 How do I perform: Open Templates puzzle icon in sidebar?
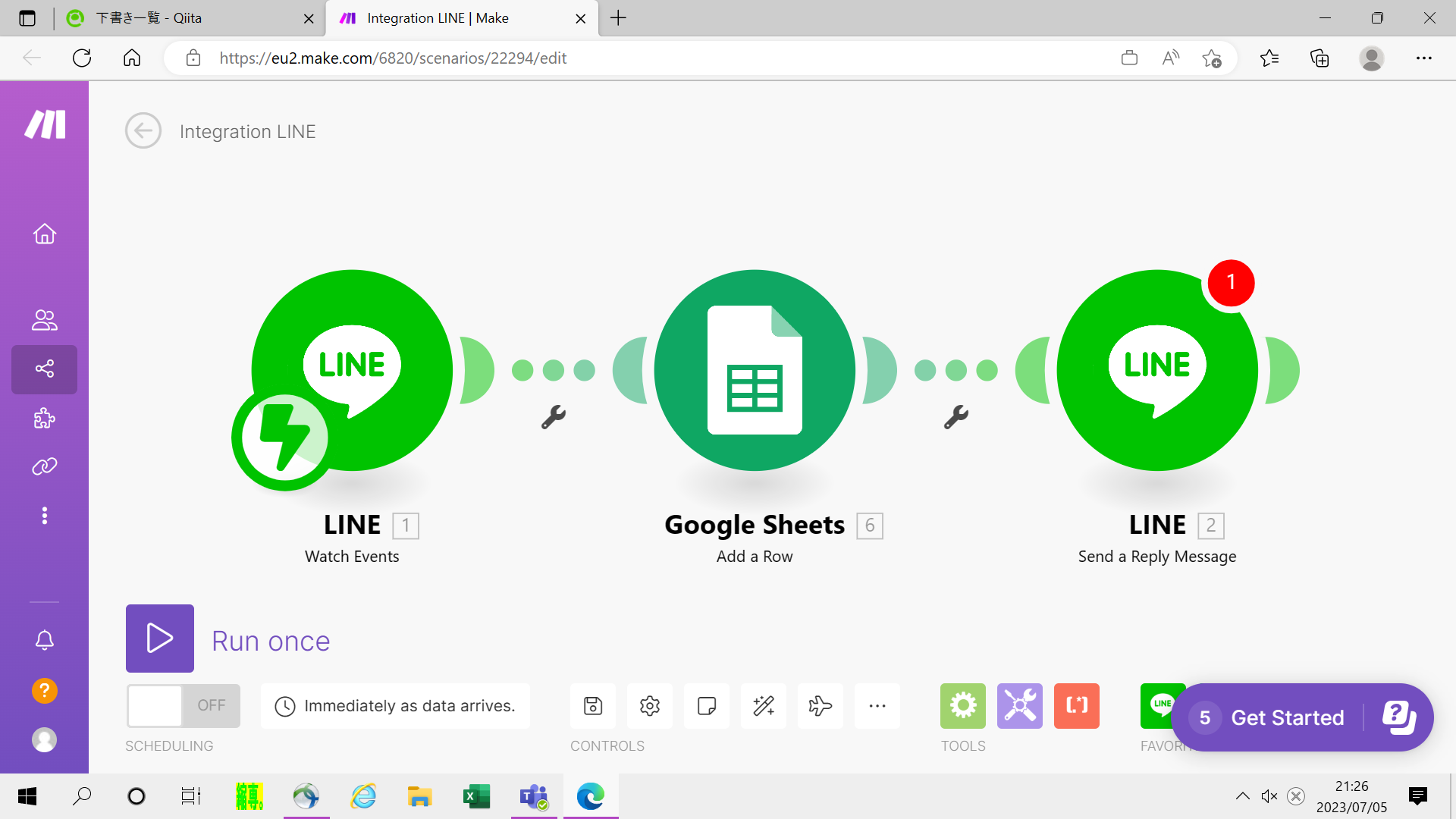(44, 418)
